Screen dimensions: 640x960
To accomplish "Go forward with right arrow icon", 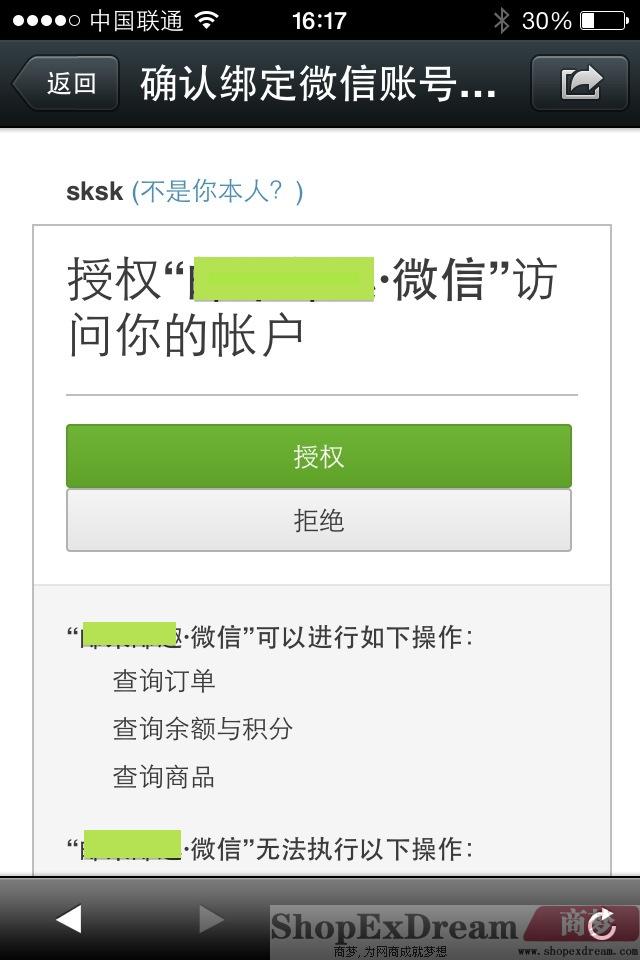I will click(211, 919).
